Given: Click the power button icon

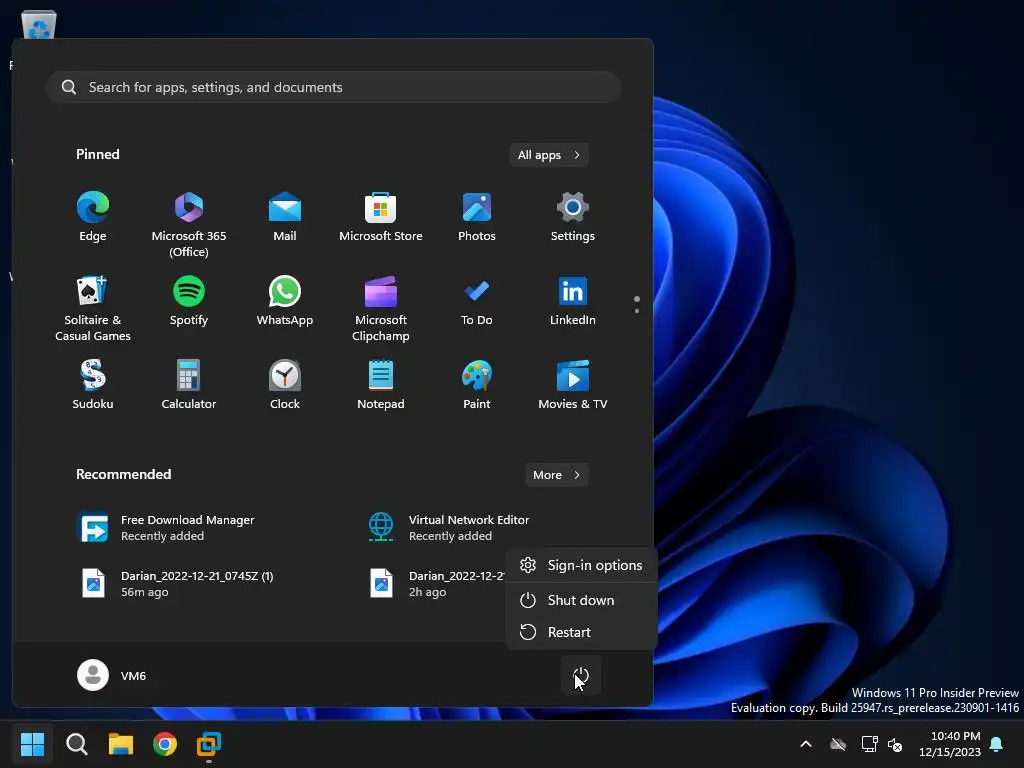Looking at the screenshot, I should click(x=581, y=676).
